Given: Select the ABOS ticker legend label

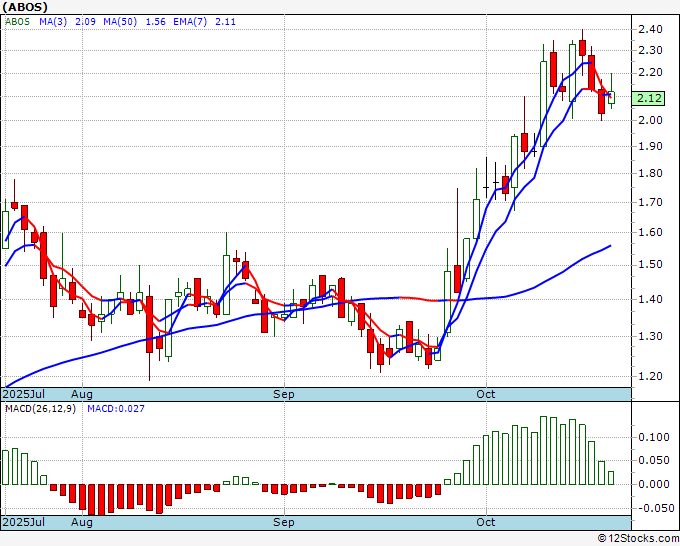Looking at the screenshot, I should coord(17,22).
